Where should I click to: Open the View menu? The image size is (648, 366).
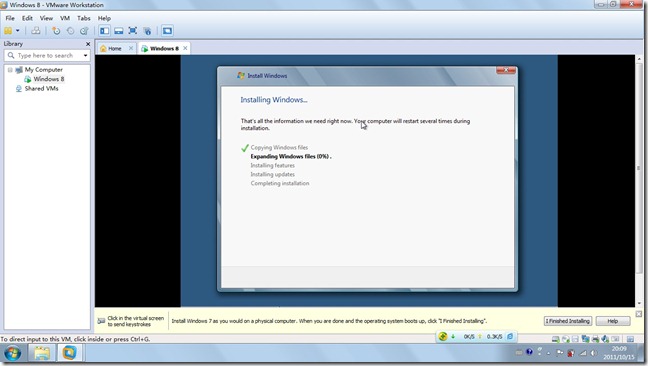(x=46, y=18)
